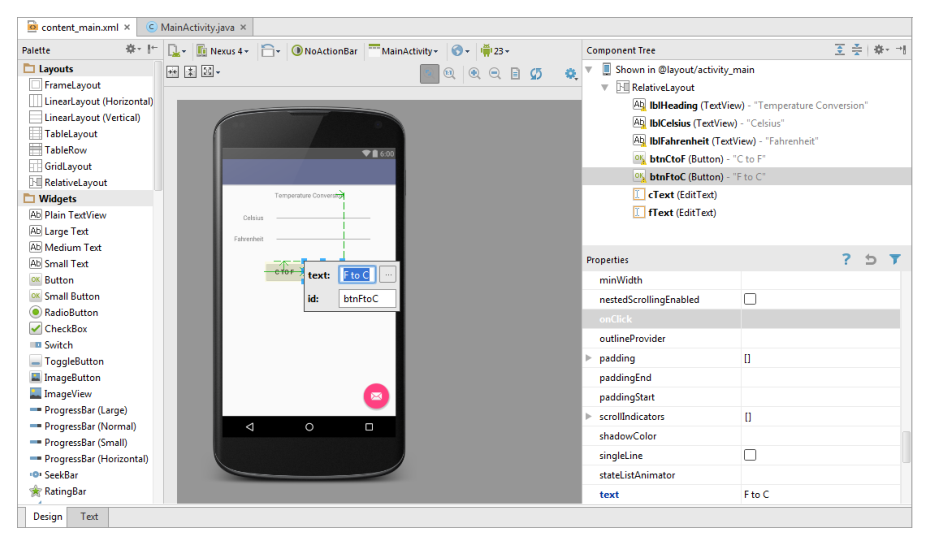The width and height of the screenshot is (929, 545).
Task: Pick RadioButton from the palette
Action: [x=64, y=312]
